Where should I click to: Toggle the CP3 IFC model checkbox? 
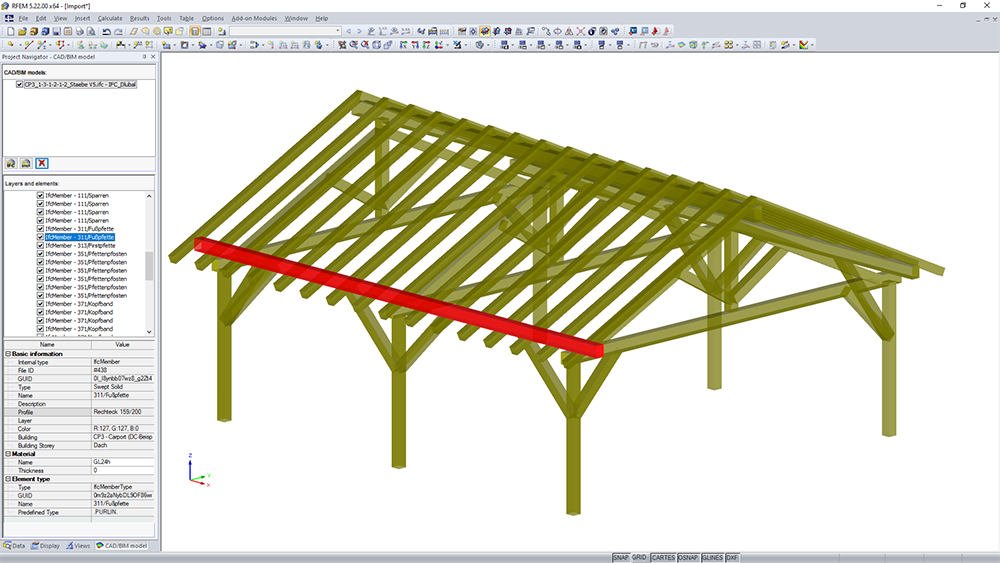coord(20,84)
